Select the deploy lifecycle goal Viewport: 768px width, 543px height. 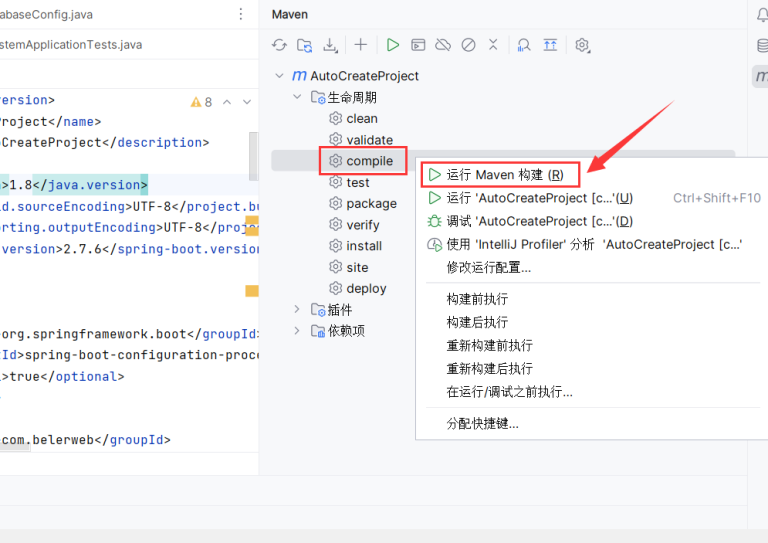(366, 289)
